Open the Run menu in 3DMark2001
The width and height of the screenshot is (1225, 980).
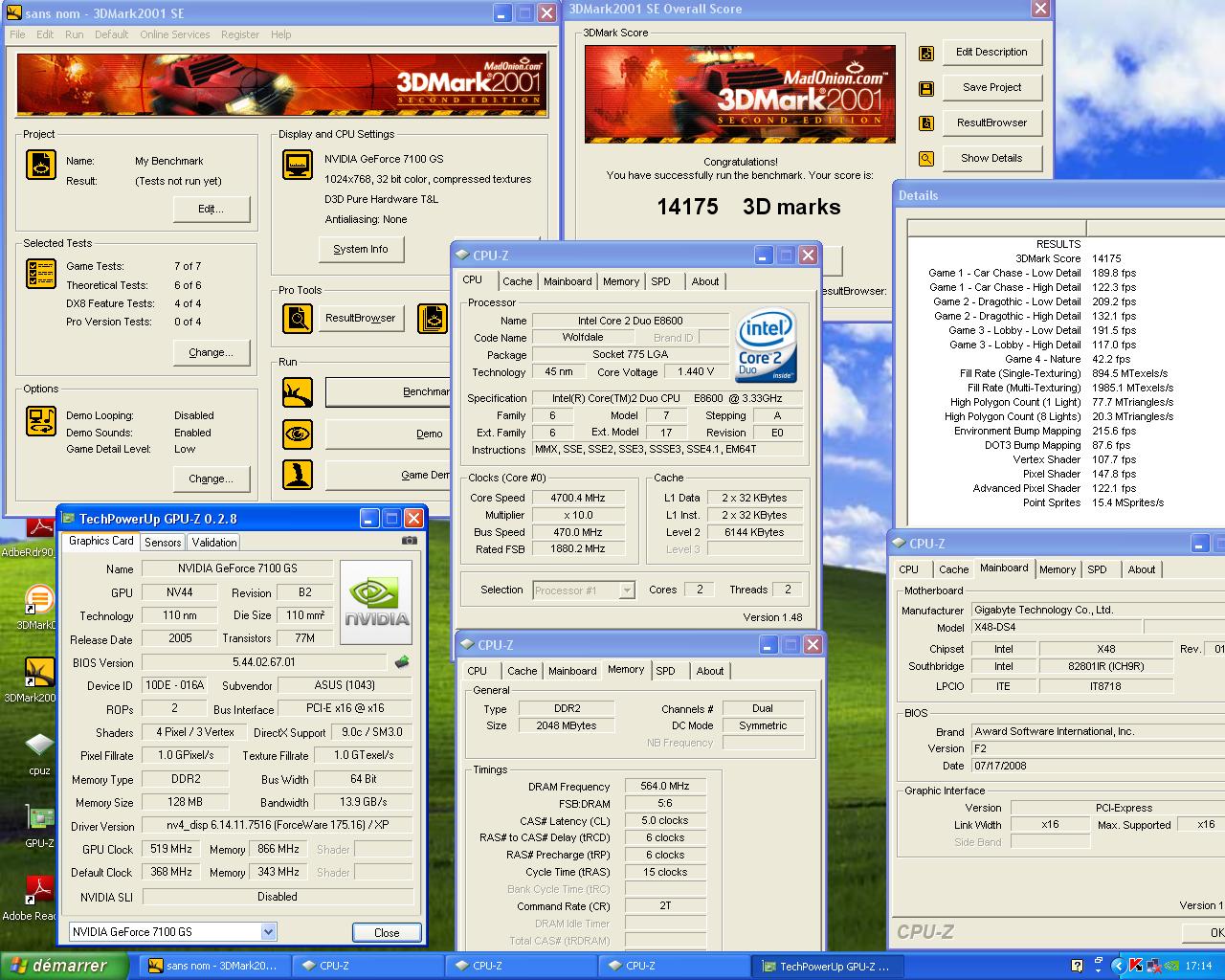click(x=75, y=34)
